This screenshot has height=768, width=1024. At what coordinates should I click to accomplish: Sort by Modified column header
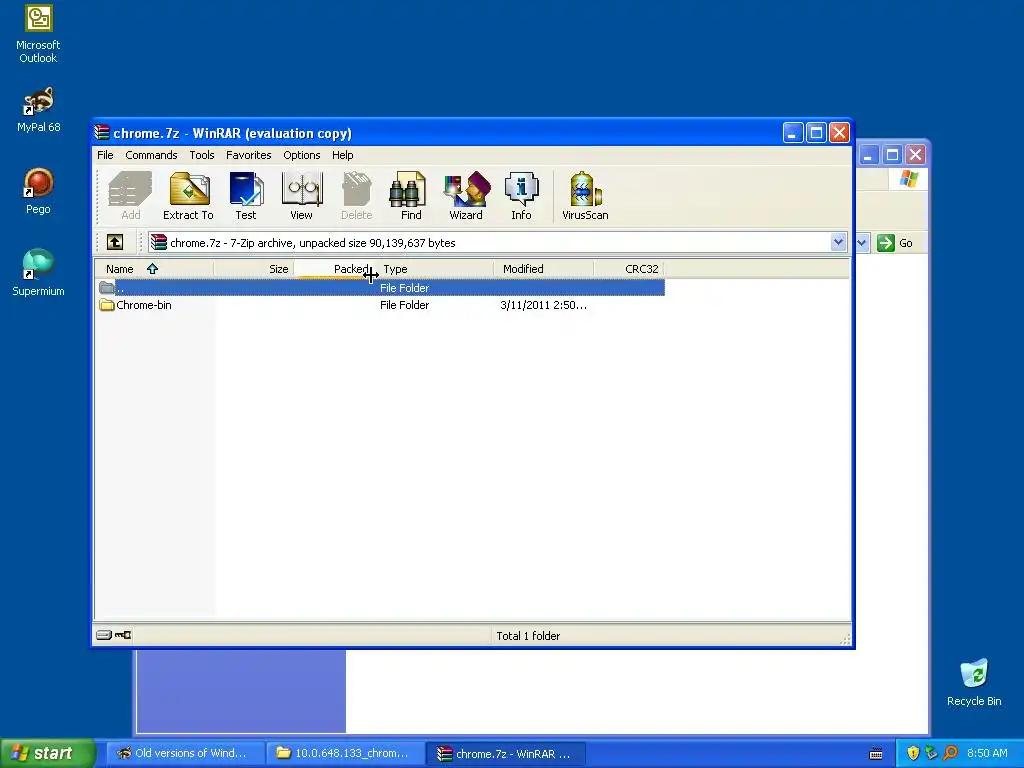(543, 268)
